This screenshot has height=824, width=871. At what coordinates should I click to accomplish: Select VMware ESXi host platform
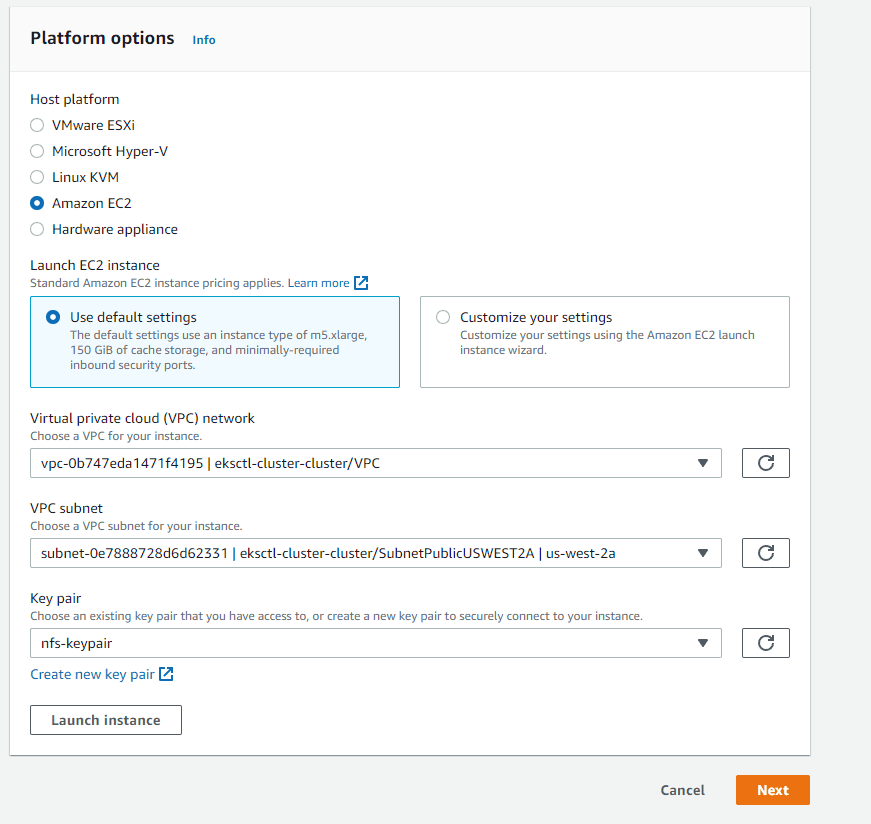(x=37, y=125)
